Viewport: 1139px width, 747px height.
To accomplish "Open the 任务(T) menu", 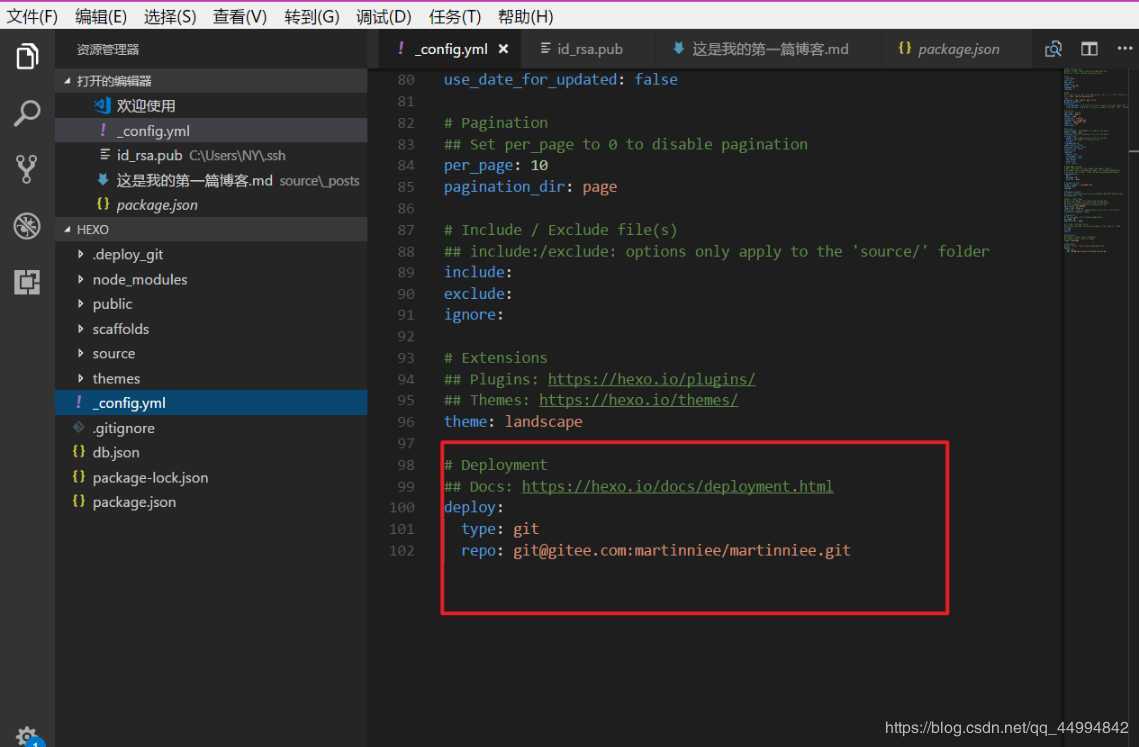I will coord(454,16).
